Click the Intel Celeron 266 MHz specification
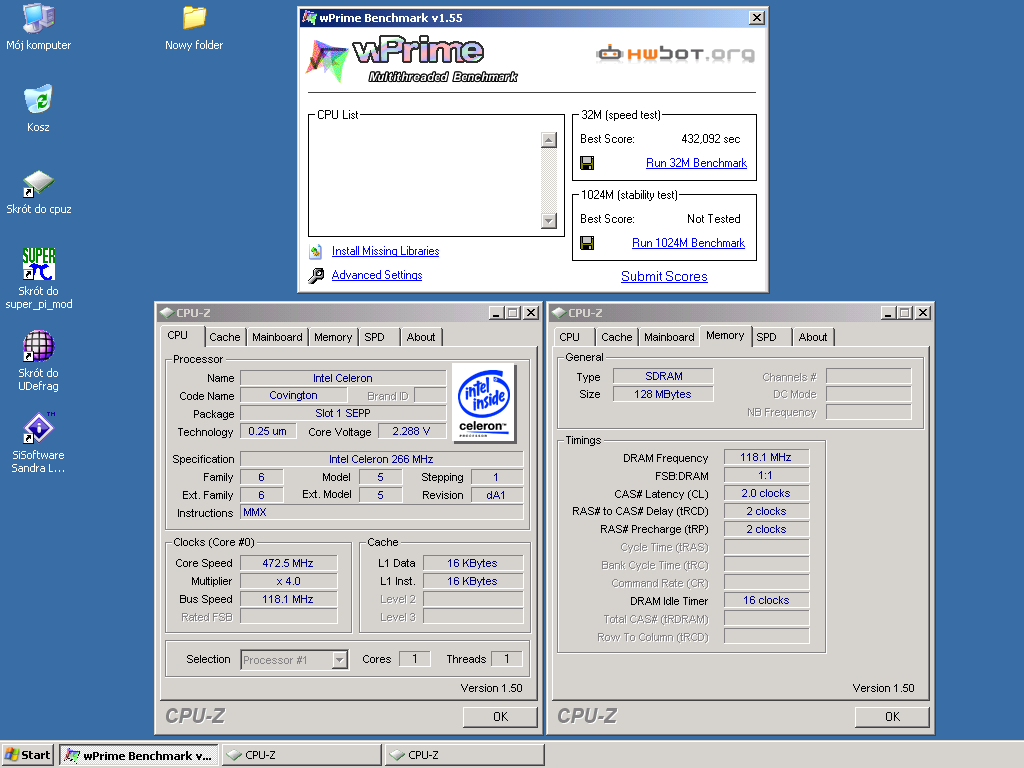 point(381,459)
